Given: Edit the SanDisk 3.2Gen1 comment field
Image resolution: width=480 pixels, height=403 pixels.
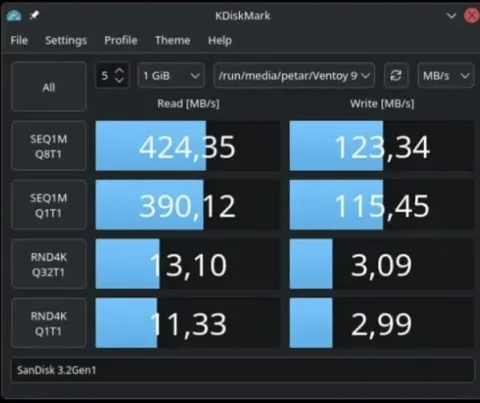Looking at the screenshot, I should (243, 370).
